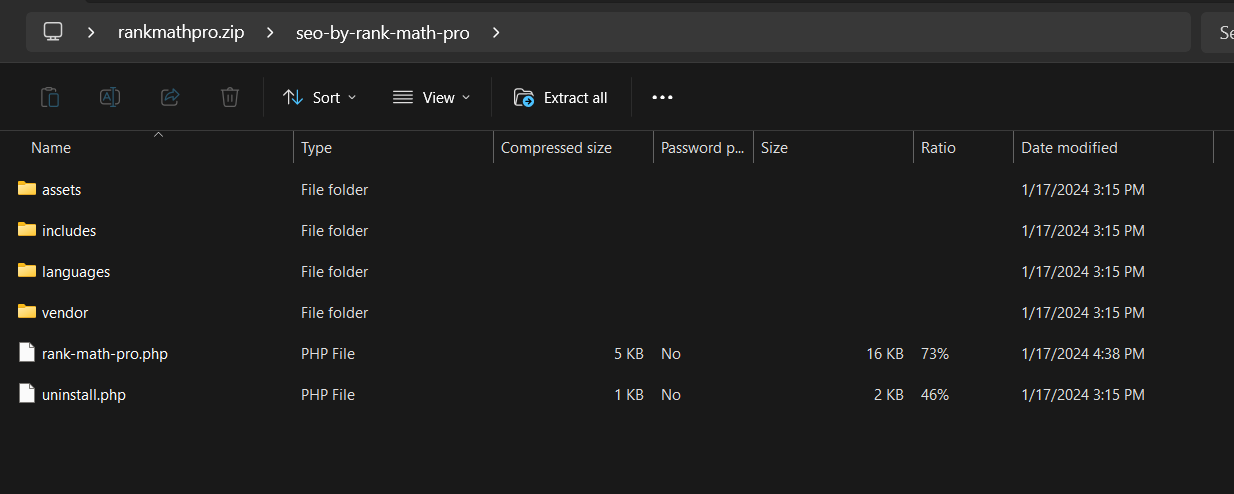Click the This PC monitor icon in address bar
Image resolution: width=1234 pixels, height=494 pixels.
tap(53, 32)
